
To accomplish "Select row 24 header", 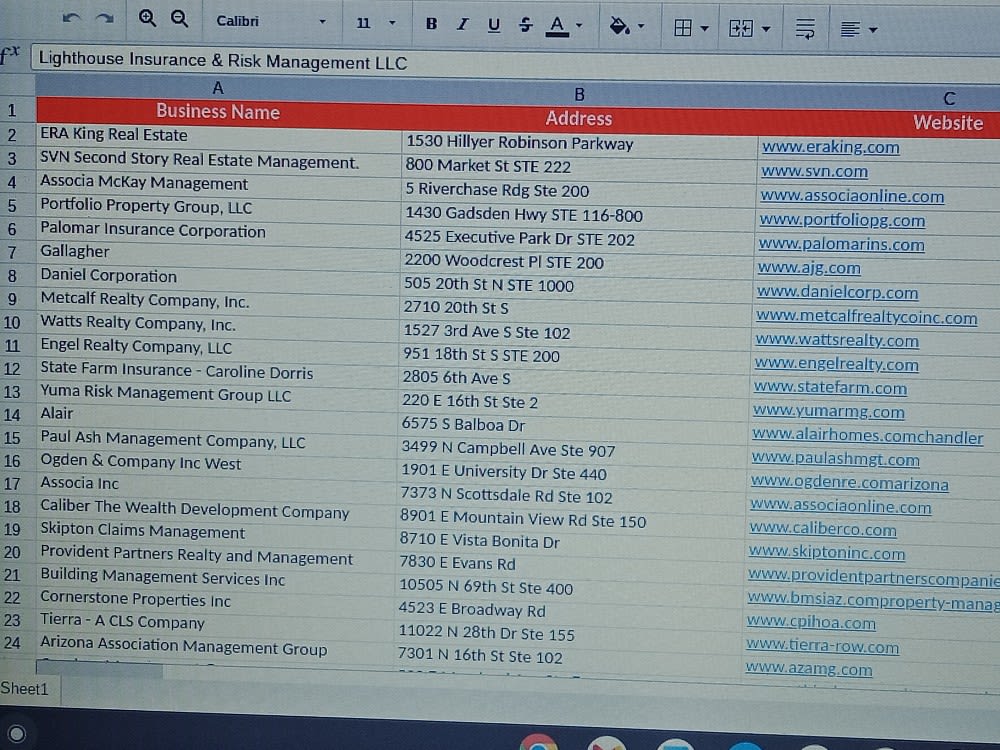I will (x=13, y=643).
